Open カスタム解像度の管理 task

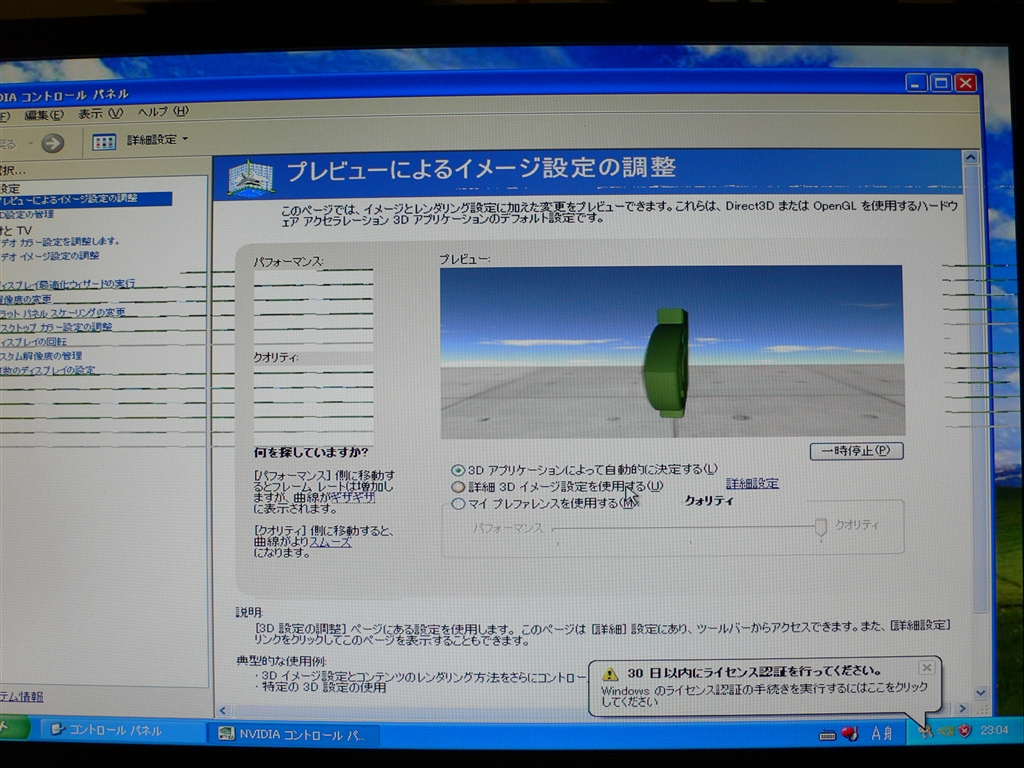tap(41, 356)
